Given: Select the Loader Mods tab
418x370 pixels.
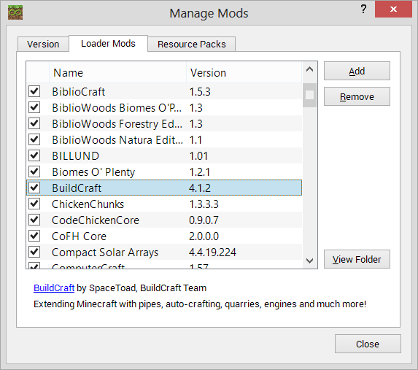Looking at the screenshot, I should tap(108, 43).
